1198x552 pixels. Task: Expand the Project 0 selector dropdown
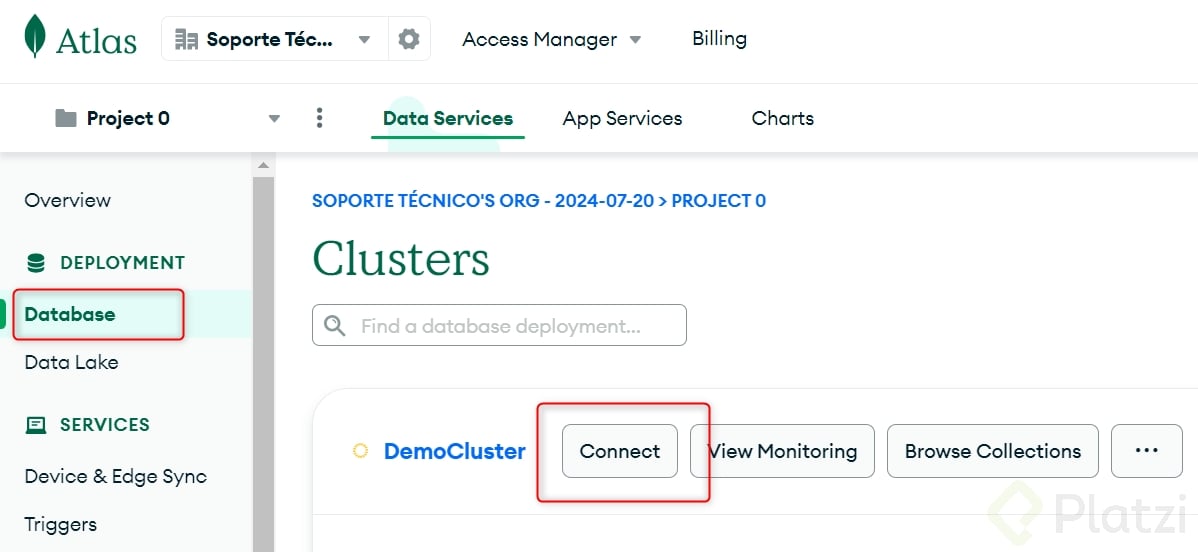[274, 118]
